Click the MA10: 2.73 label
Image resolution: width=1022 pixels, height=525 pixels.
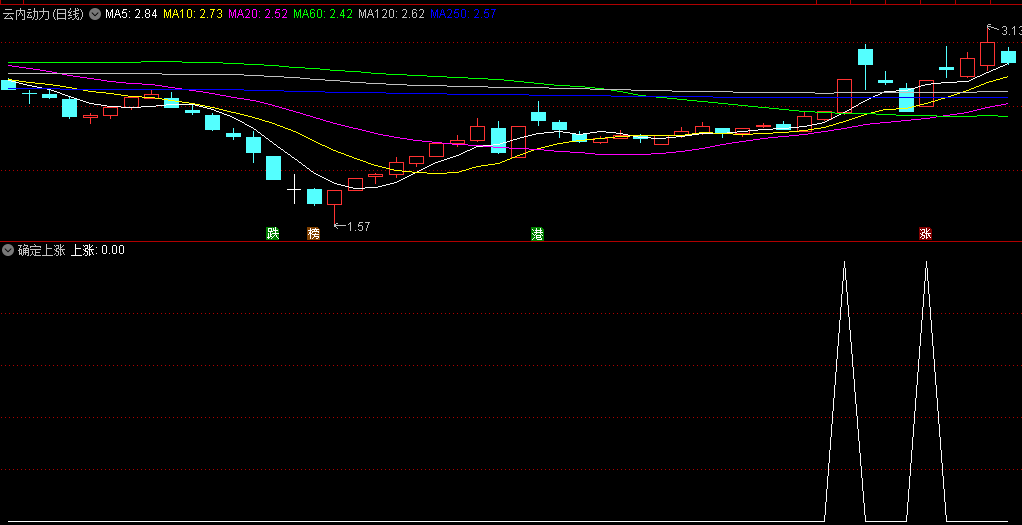click(x=193, y=14)
